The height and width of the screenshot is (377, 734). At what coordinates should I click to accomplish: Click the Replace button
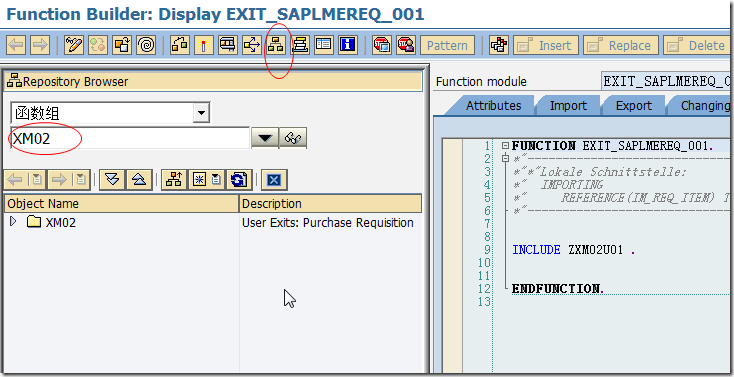(x=621, y=45)
